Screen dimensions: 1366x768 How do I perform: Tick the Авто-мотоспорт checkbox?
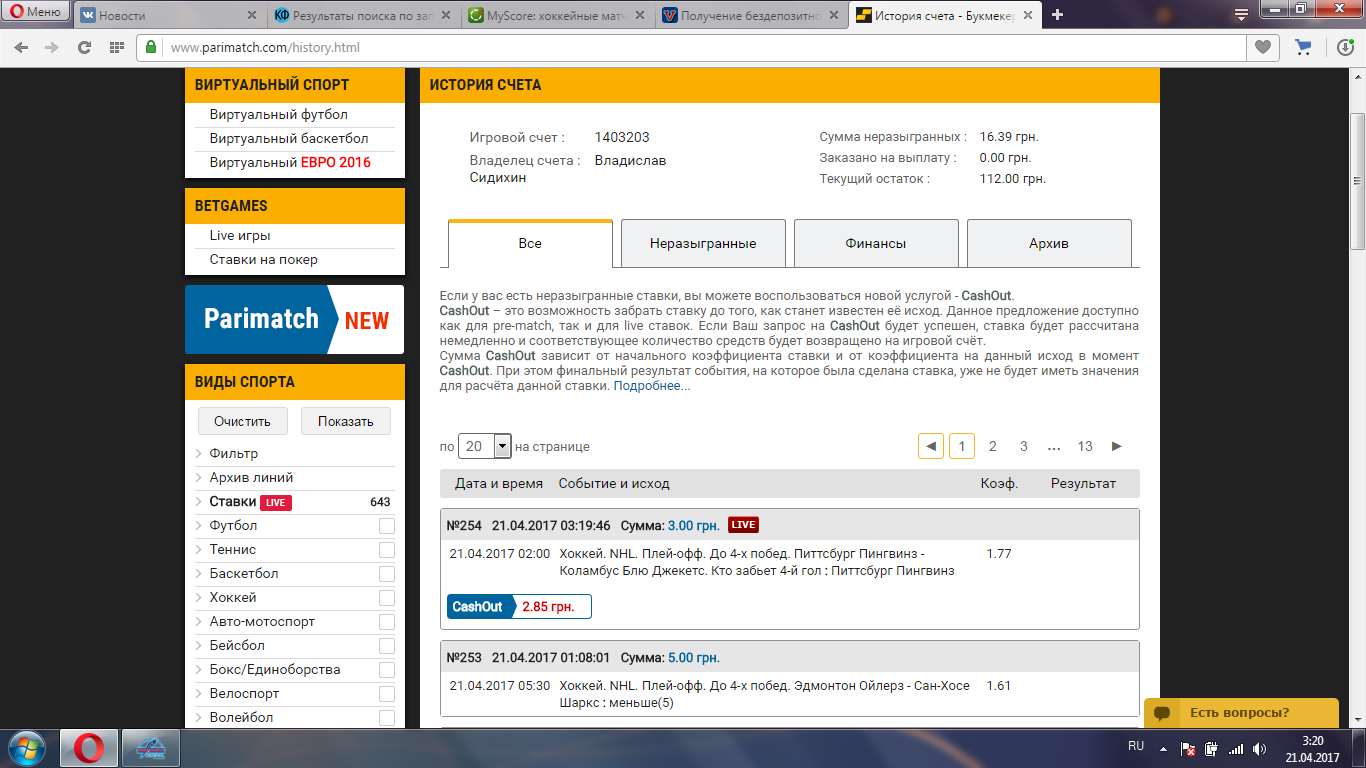387,622
